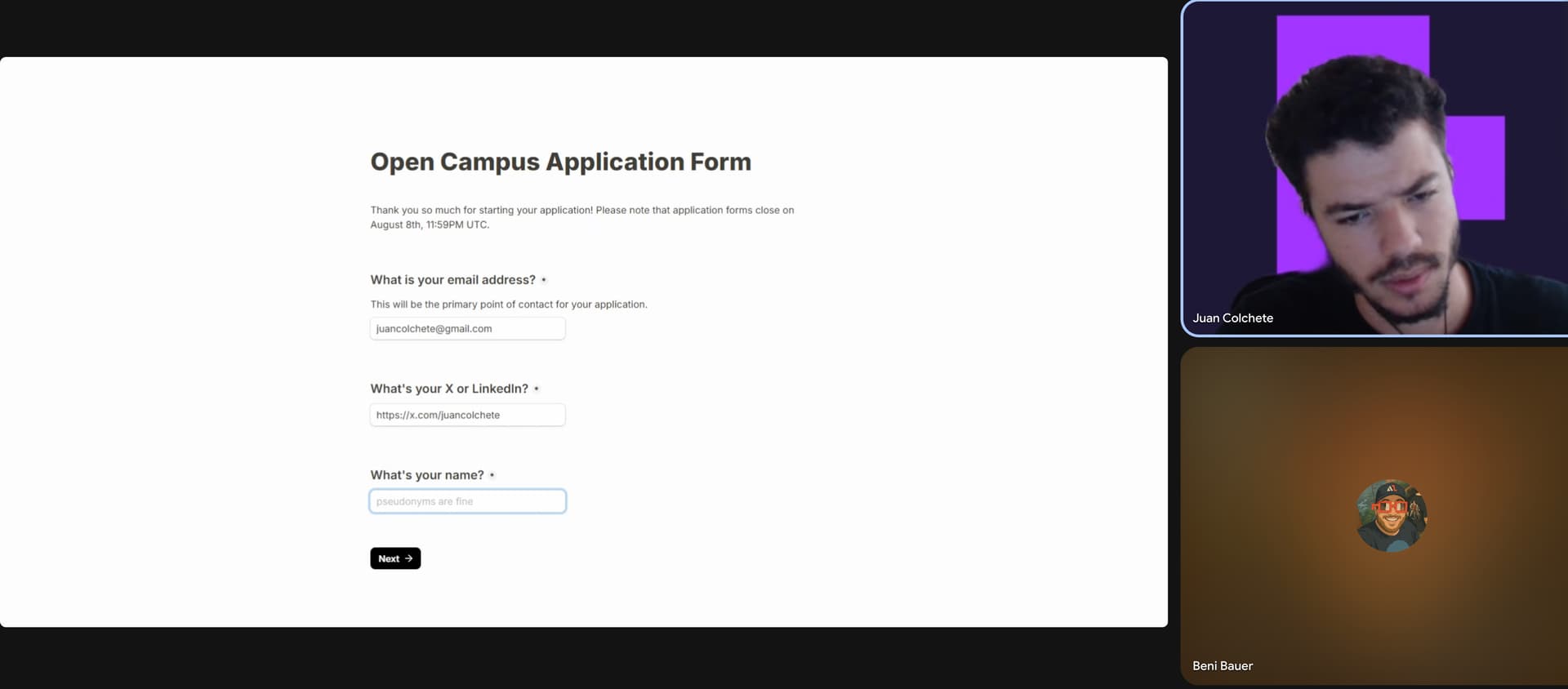Click the 'August 8th, 11:59PM UTC' deadline text
Screen dimensions: 1568x689
[430, 224]
